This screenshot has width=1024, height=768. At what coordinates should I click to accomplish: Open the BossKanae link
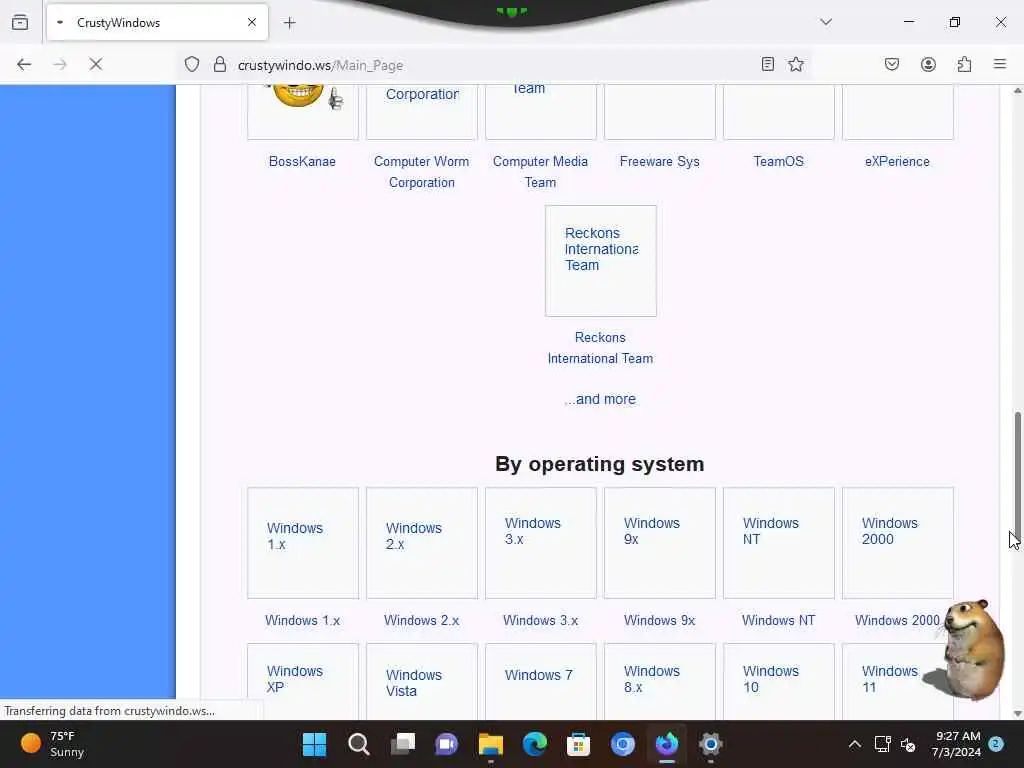click(302, 161)
